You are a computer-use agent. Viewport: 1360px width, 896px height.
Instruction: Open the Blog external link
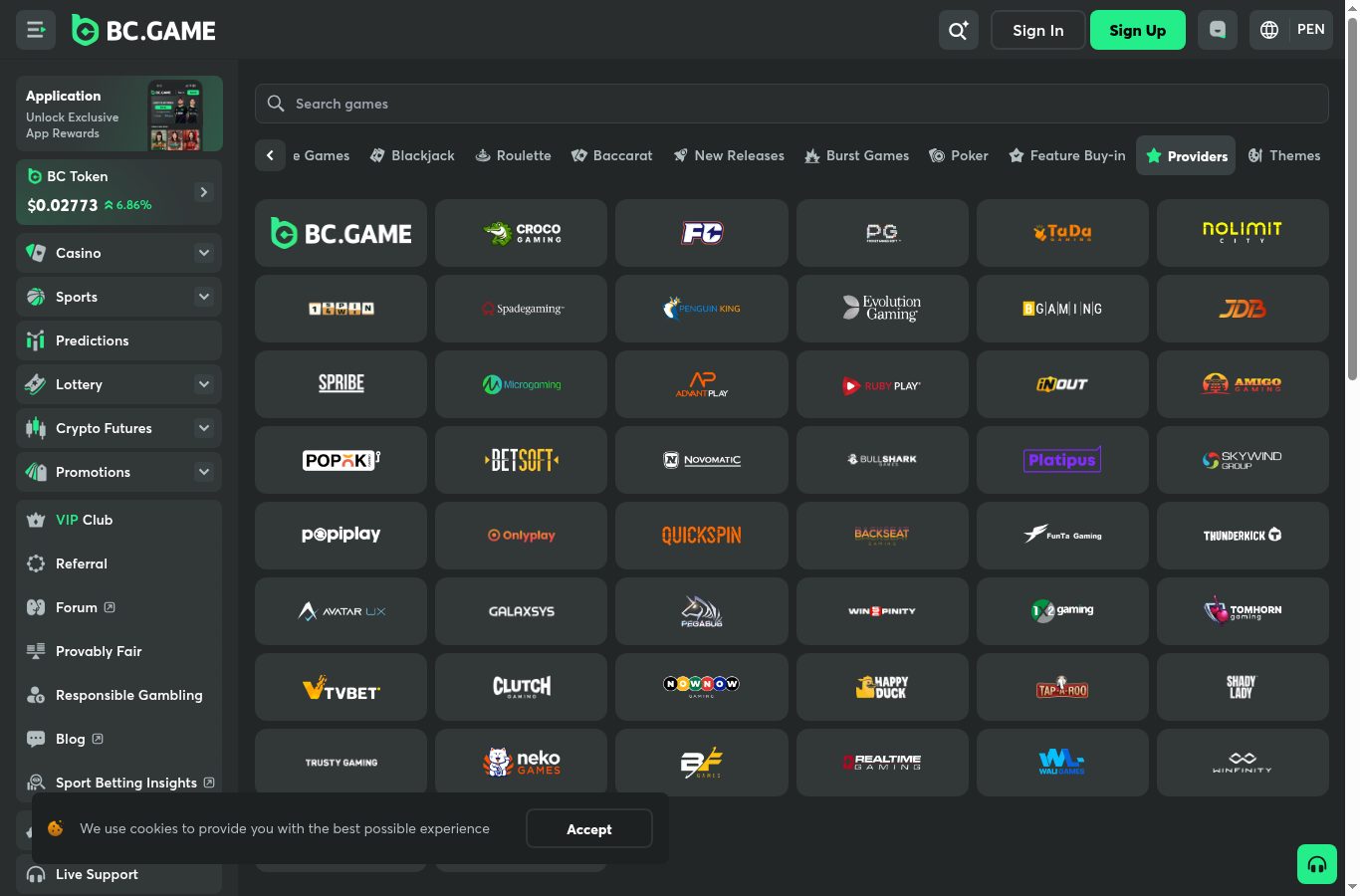[118, 739]
